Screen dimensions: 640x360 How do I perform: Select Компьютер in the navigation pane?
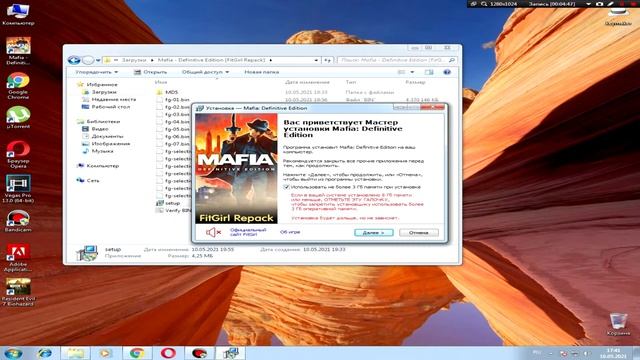tap(98, 166)
